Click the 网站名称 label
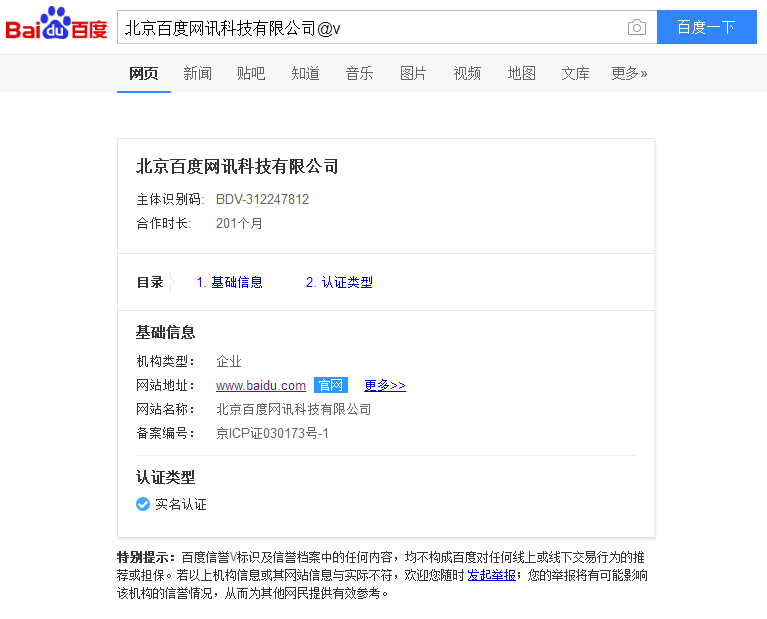 [x=165, y=410]
